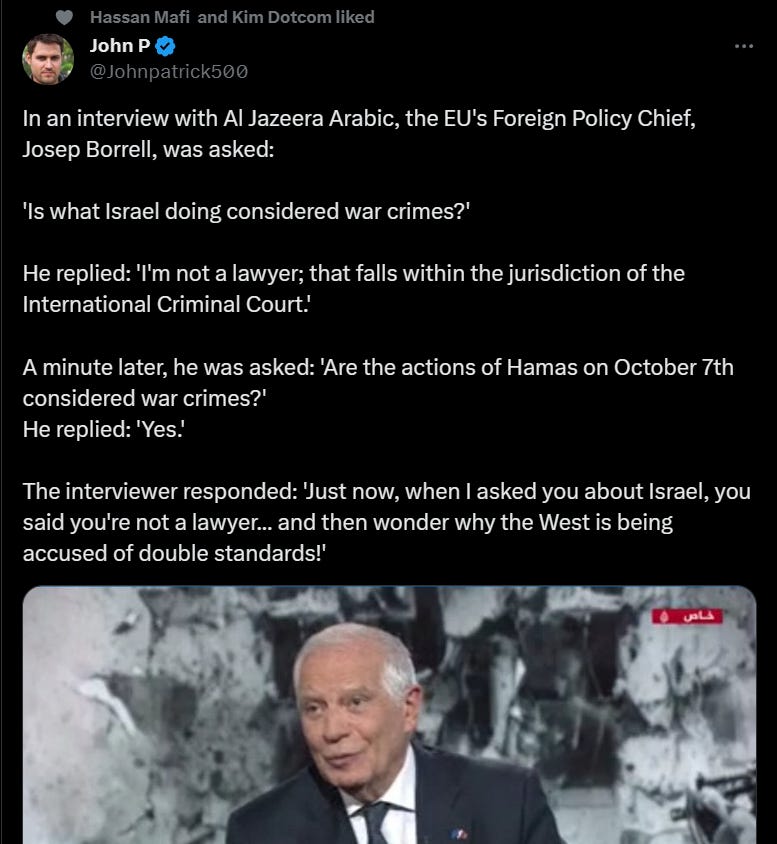This screenshot has width=777, height=844.
Task: Click the paragraph quoting the interviewer's response
Action: click(386, 522)
